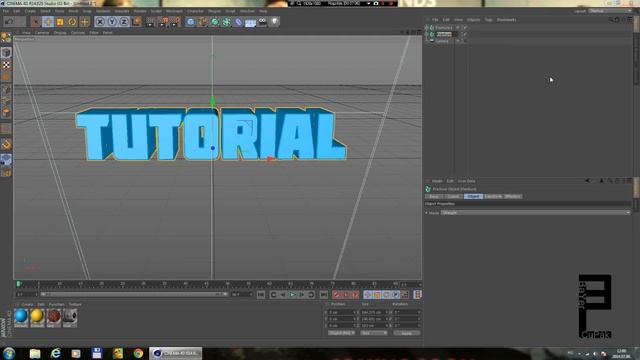Play the animation forward
Image resolution: width=640 pixels, height=360 pixels.
(292, 295)
